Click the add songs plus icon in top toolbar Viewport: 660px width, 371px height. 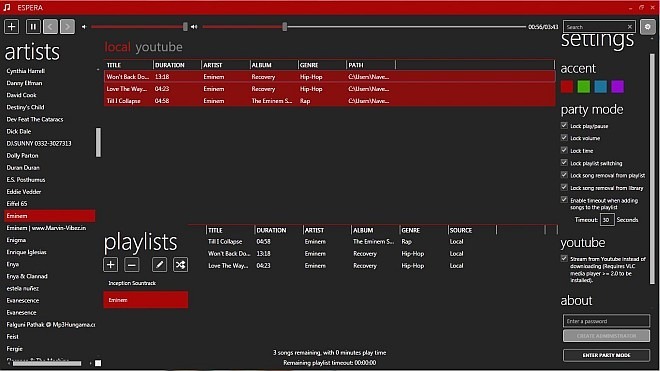[x=11, y=27]
